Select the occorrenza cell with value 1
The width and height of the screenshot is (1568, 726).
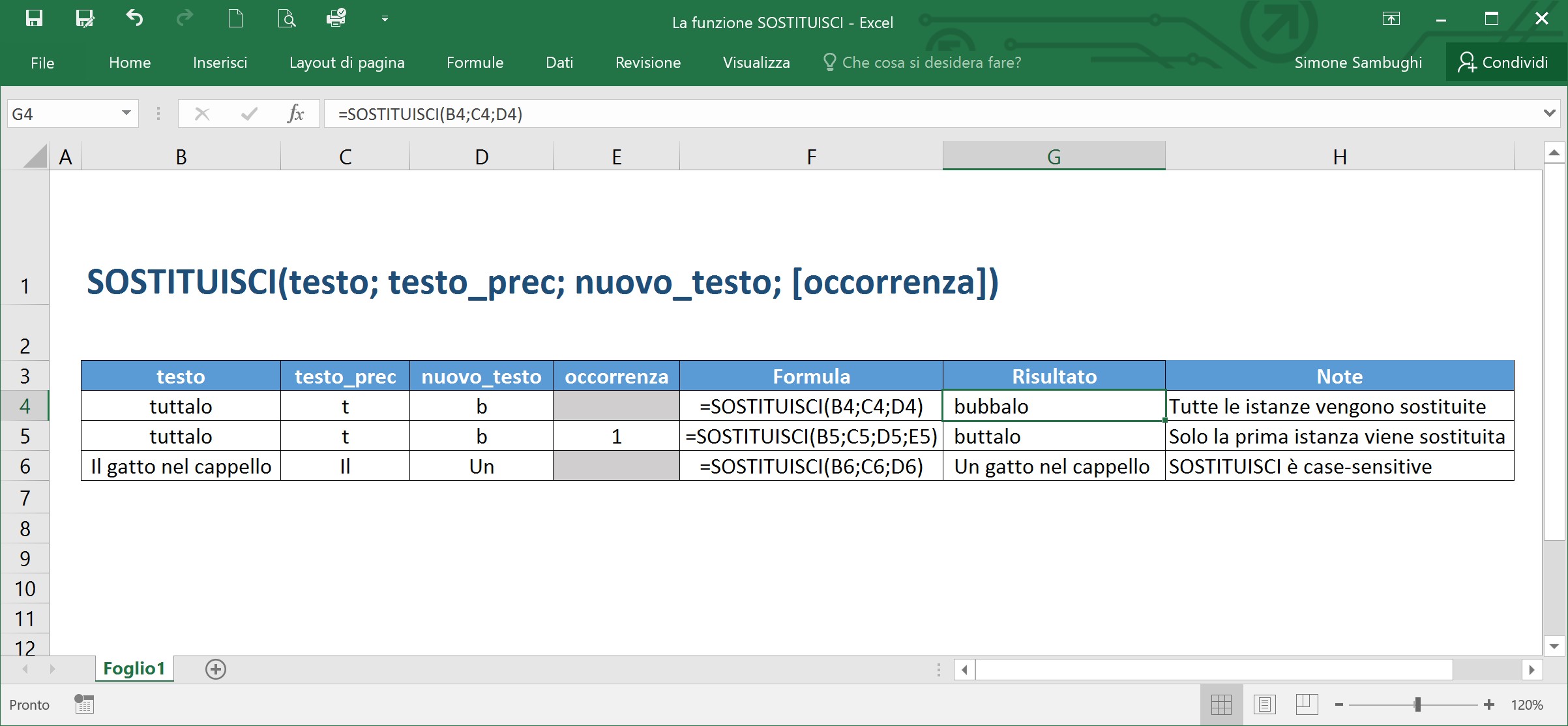[616, 436]
